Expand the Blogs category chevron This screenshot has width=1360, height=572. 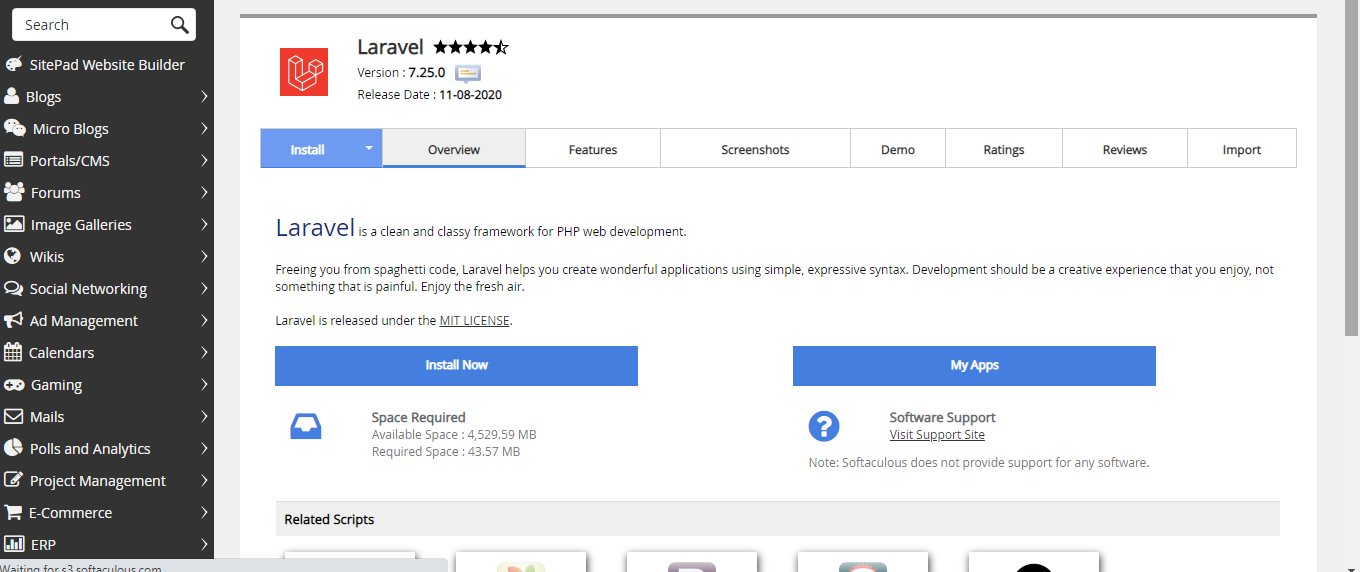point(204,96)
